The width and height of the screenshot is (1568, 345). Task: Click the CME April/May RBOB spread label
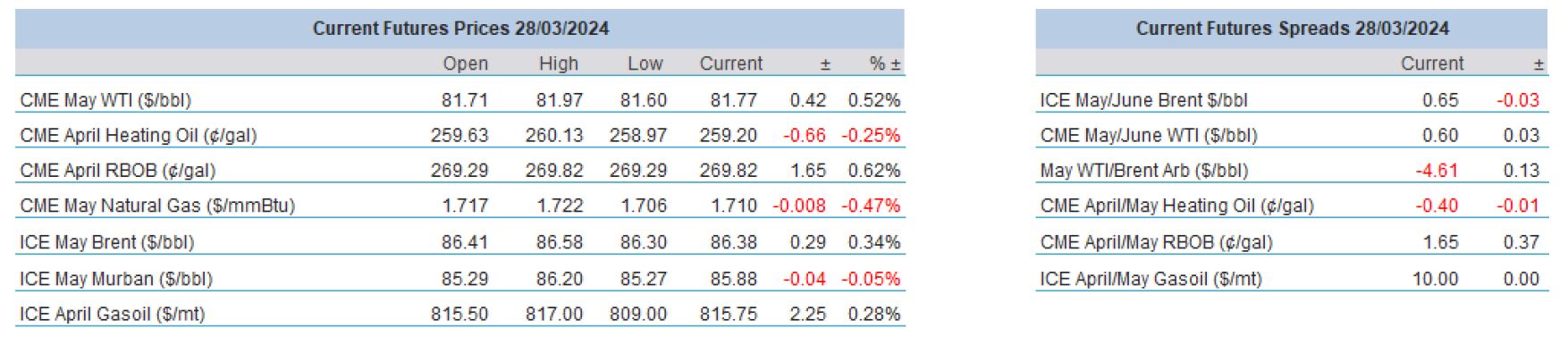click(x=1156, y=242)
